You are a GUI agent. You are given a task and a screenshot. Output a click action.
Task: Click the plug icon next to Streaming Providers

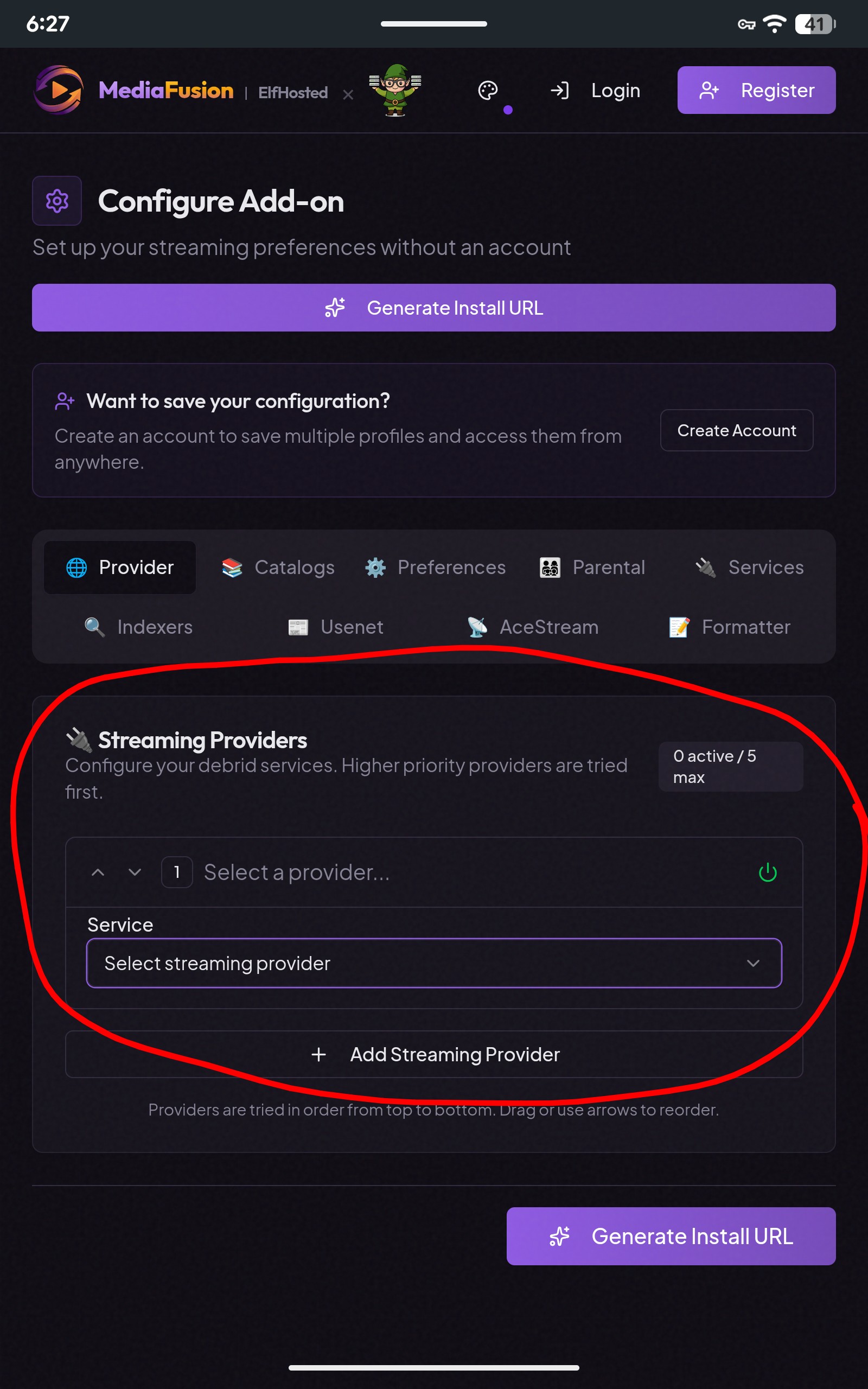coord(79,740)
